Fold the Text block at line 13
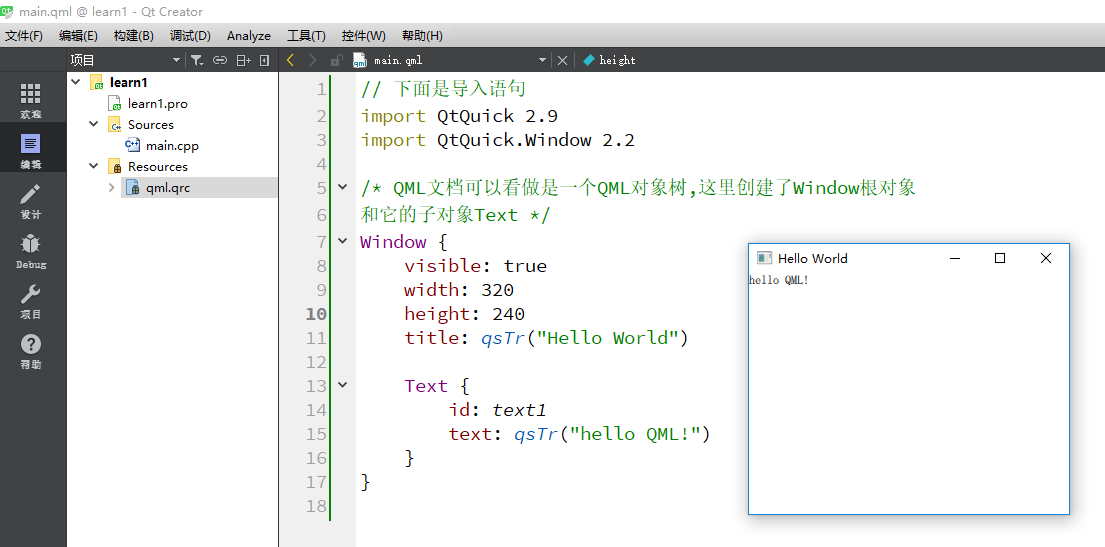The width and height of the screenshot is (1105, 547). click(342, 385)
